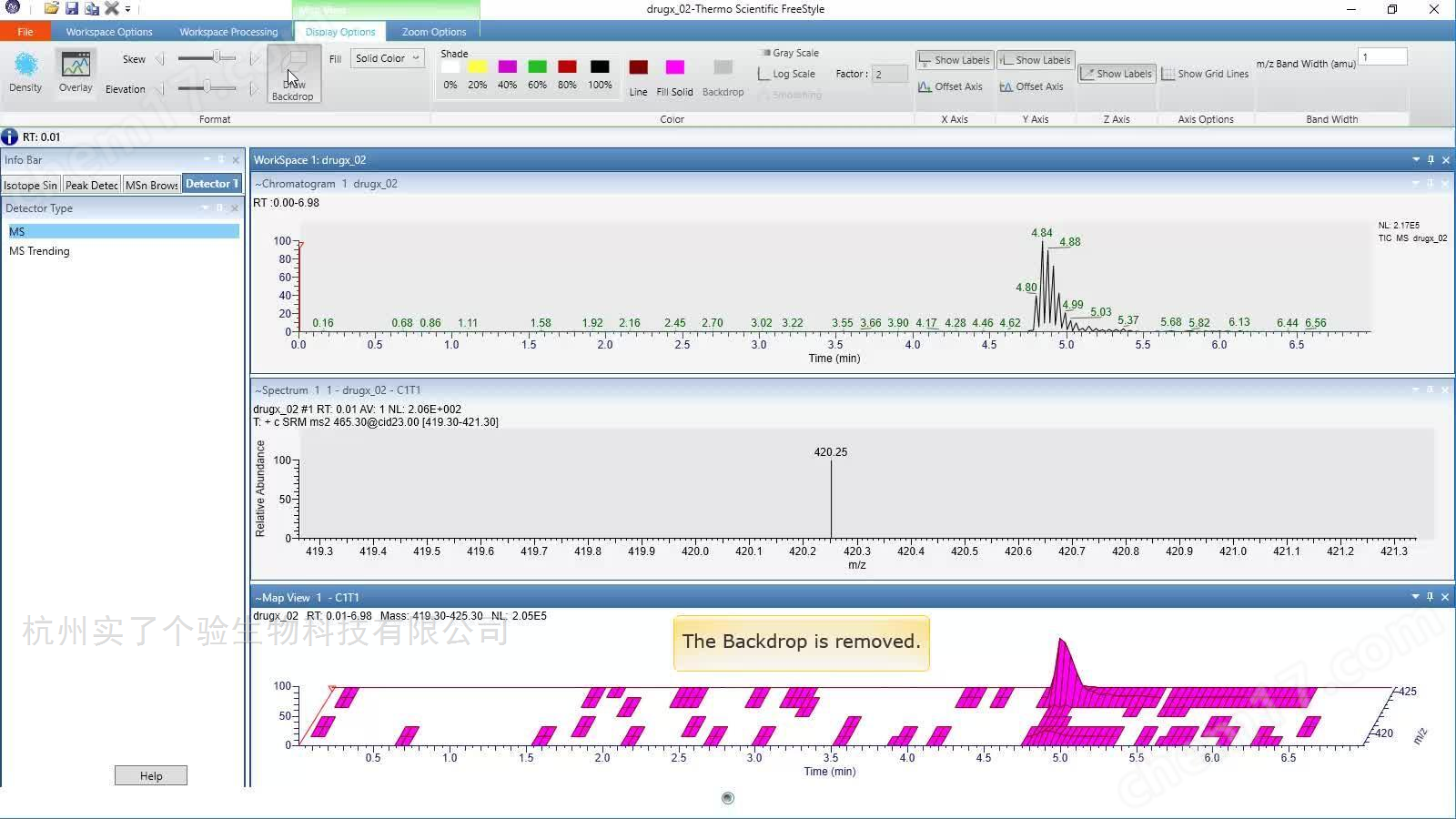Save using the floppy disk icon
Viewport: 1456px width, 819px height.
pyautogui.click(x=71, y=8)
